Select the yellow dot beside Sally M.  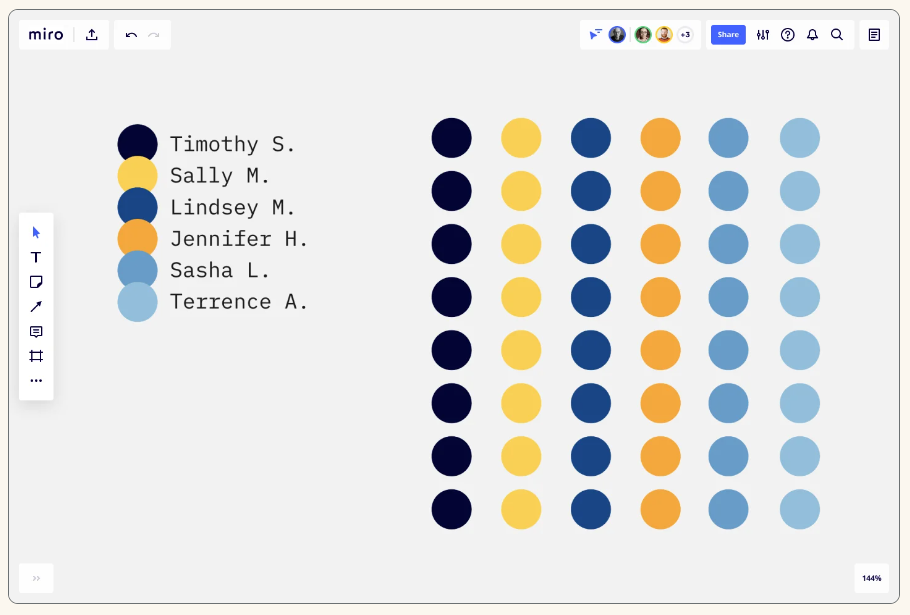[x=138, y=176]
